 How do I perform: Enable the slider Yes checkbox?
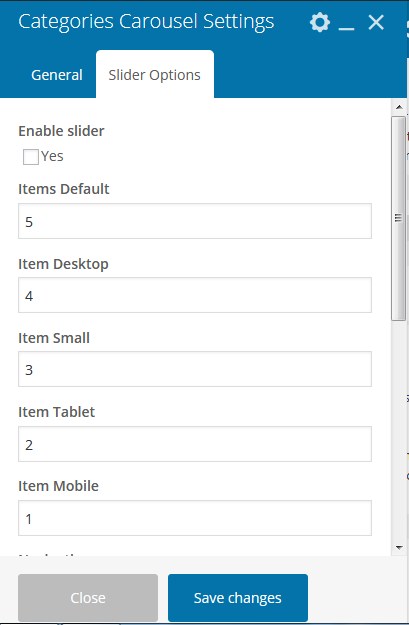tap(31, 157)
